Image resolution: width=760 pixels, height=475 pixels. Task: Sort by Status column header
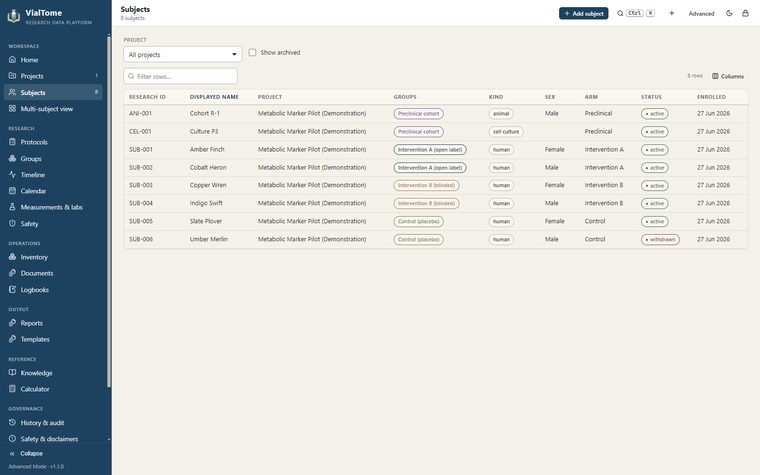pyautogui.click(x=651, y=97)
